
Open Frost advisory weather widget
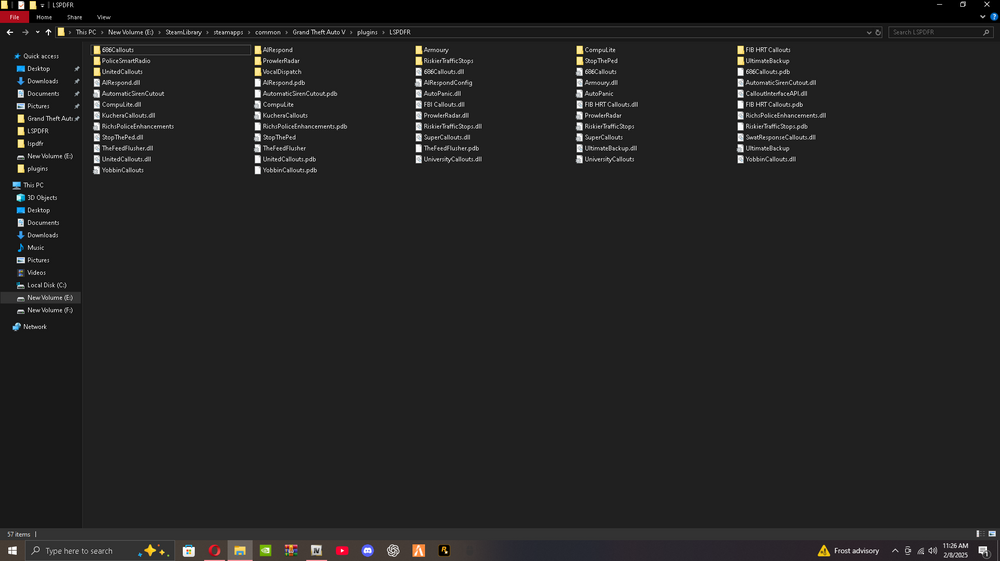pyautogui.click(x=849, y=551)
